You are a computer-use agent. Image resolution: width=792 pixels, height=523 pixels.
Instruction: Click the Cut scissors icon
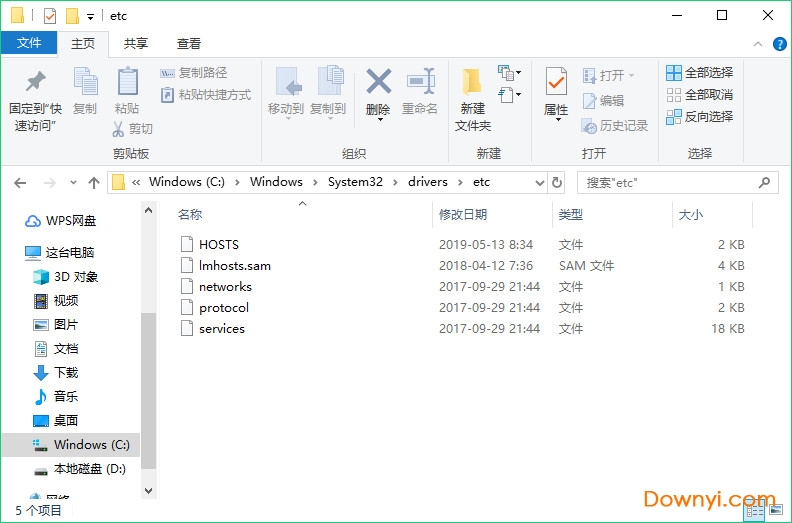(118, 129)
